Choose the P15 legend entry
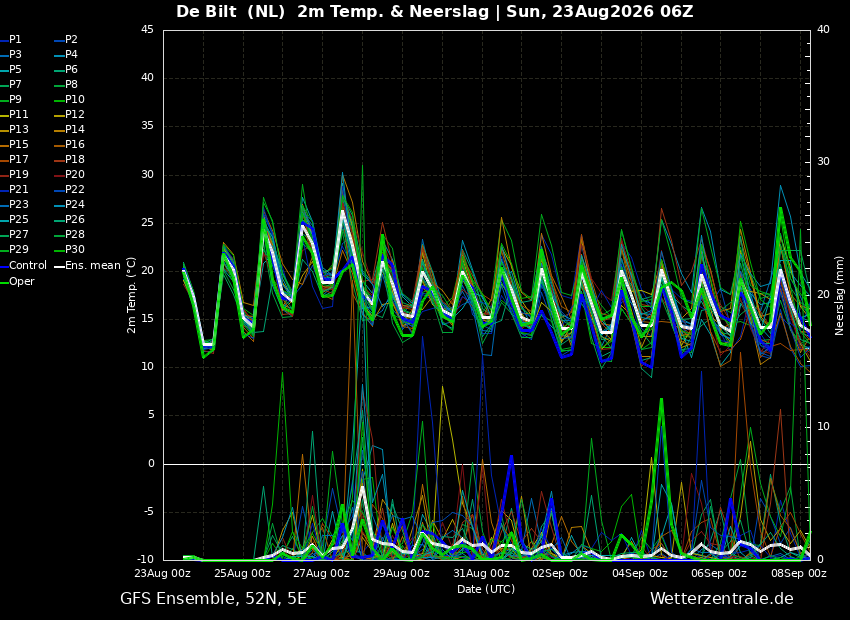Screen dimensions: 850x620 click(18, 145)
